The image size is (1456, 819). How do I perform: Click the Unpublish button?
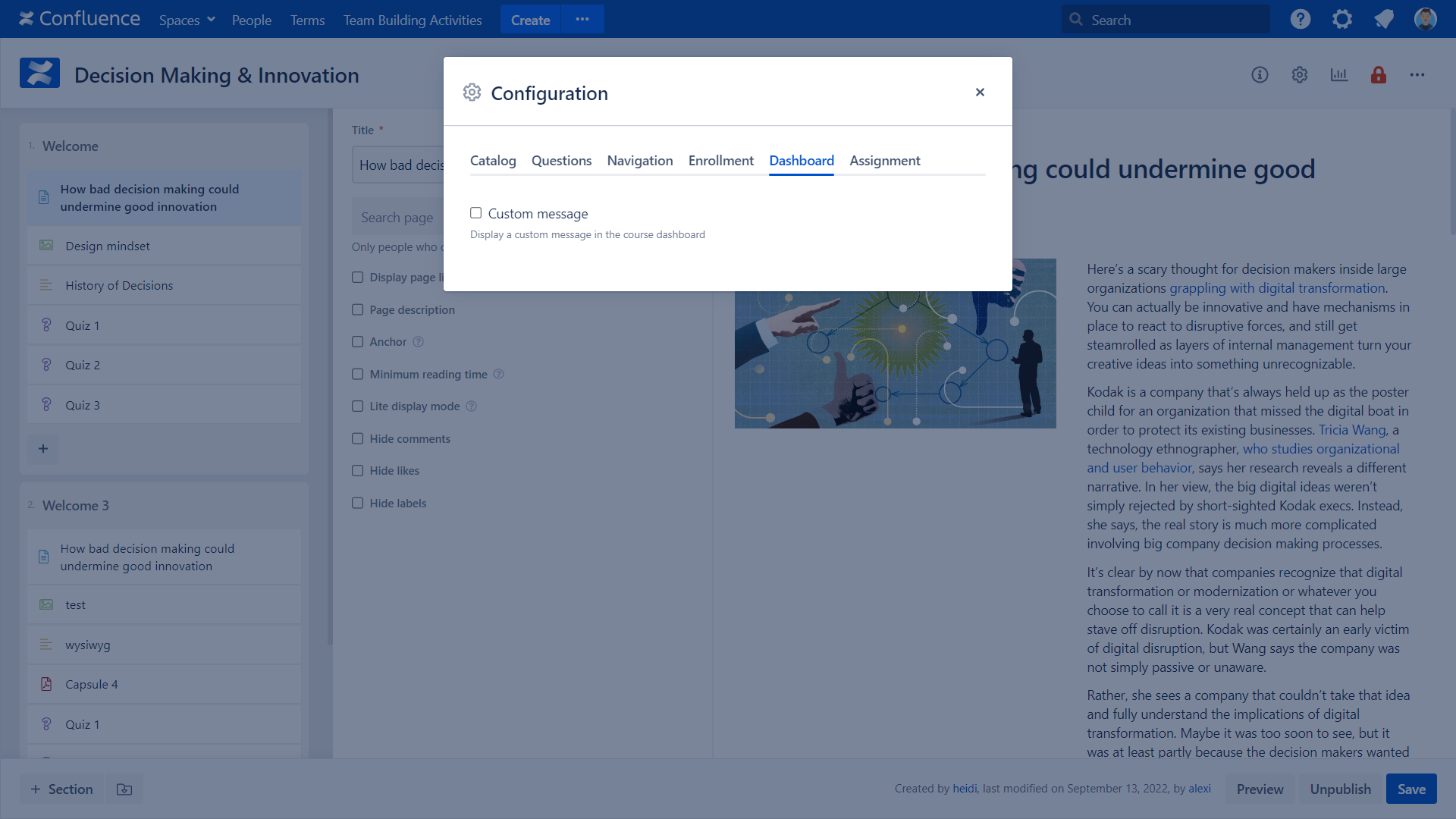pos(1340,789)
